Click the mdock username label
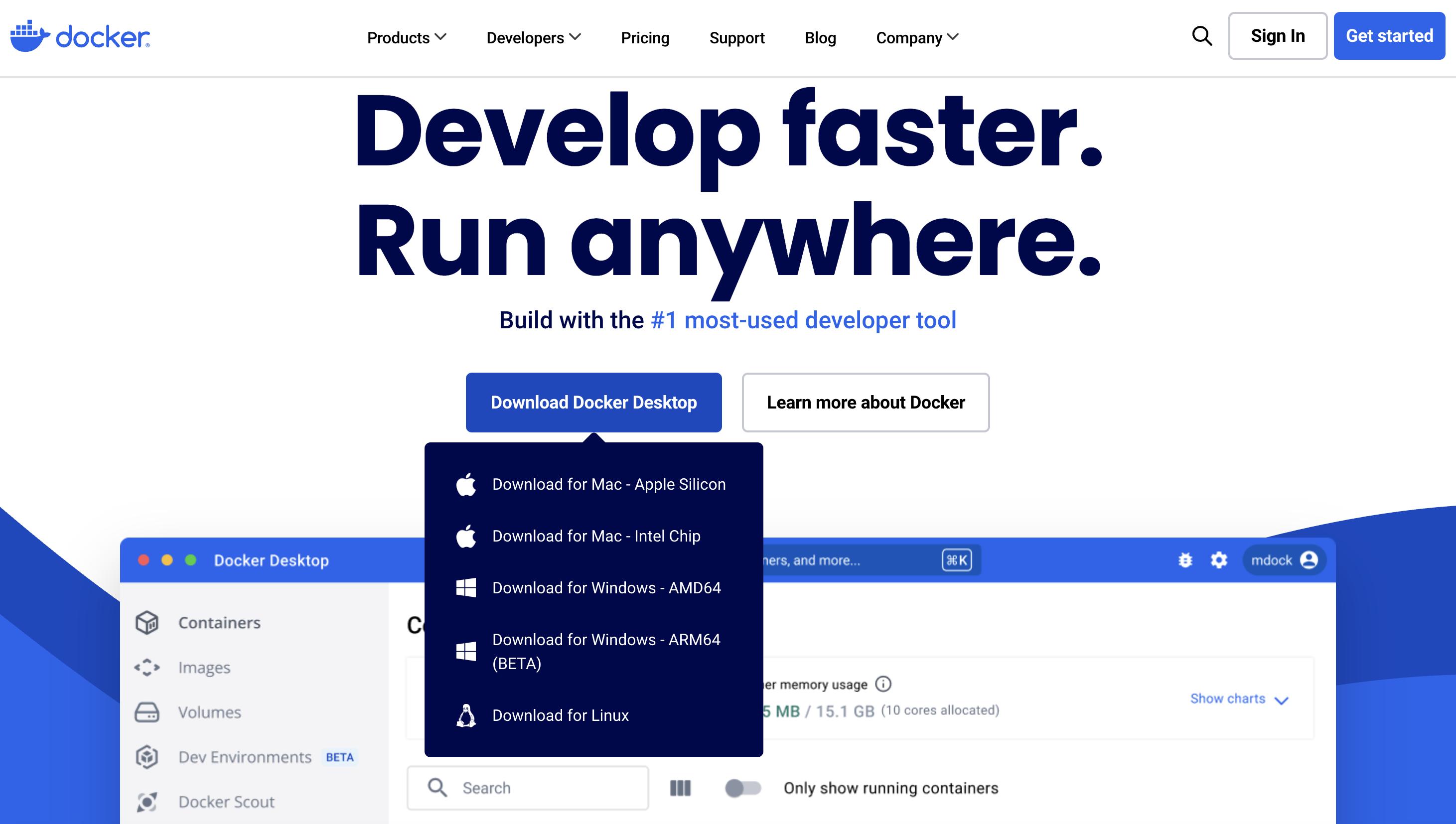1456x824 pixels. coord(1272,560)
